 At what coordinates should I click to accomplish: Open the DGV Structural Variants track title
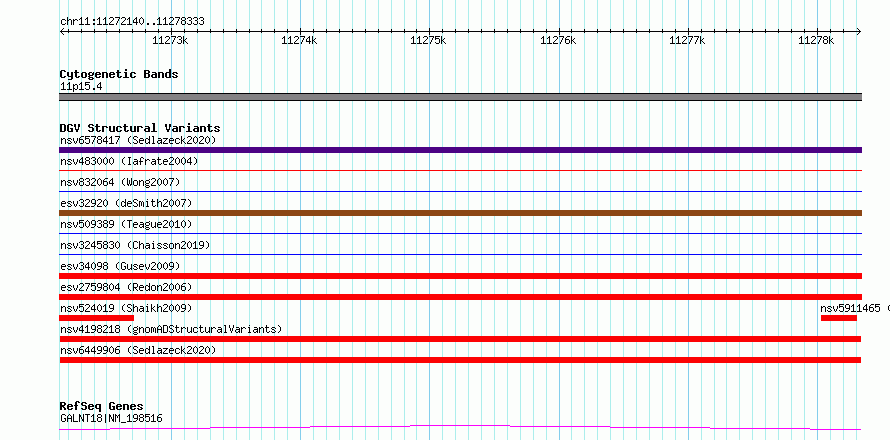140,128
